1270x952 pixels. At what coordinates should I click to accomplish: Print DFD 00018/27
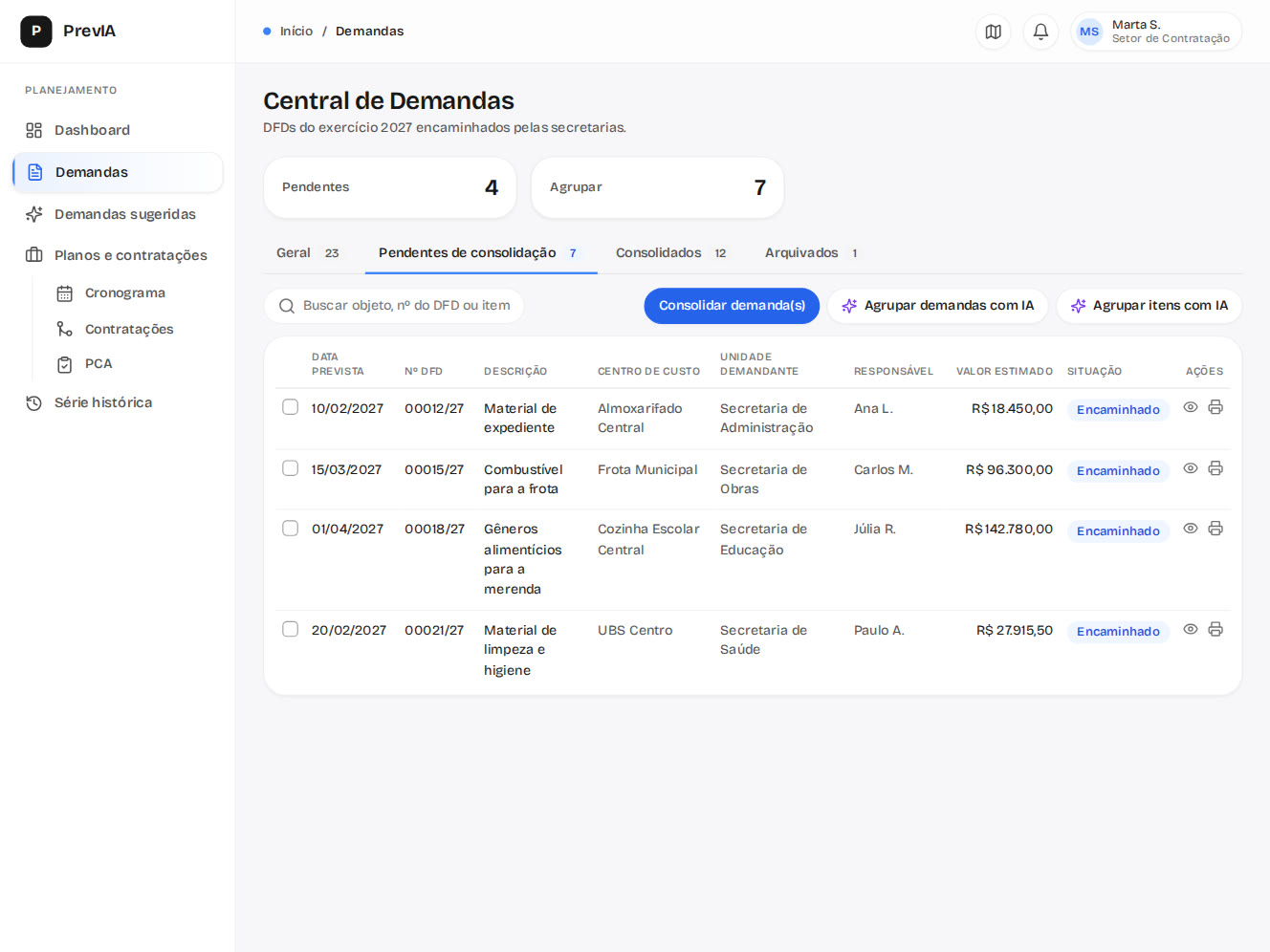1215,529
